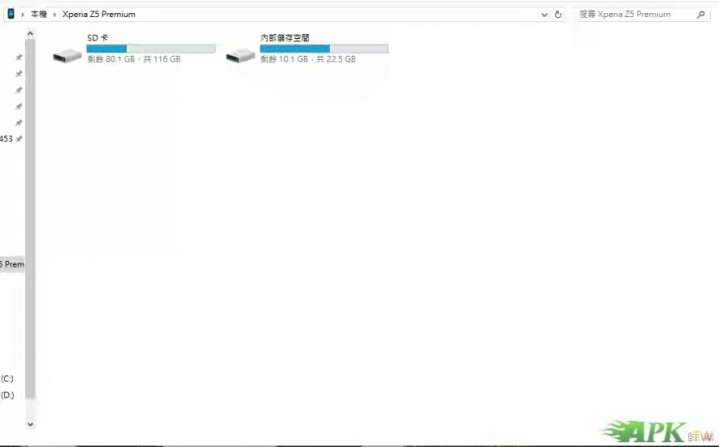Expand the chevron before 本機 in path
Viewport: 720px width, 447px height.
point(22,15)
